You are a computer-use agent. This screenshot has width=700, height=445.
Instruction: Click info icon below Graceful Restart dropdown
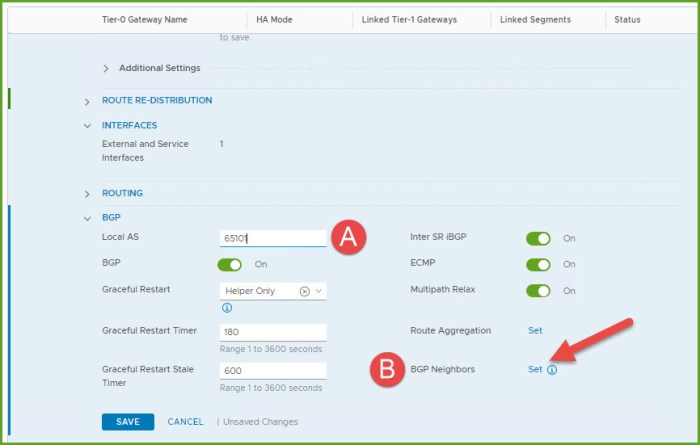(x=226, y=308)
